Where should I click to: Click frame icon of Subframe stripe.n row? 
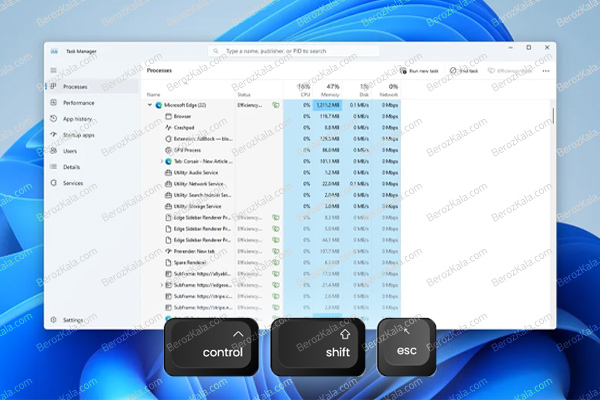168,307
